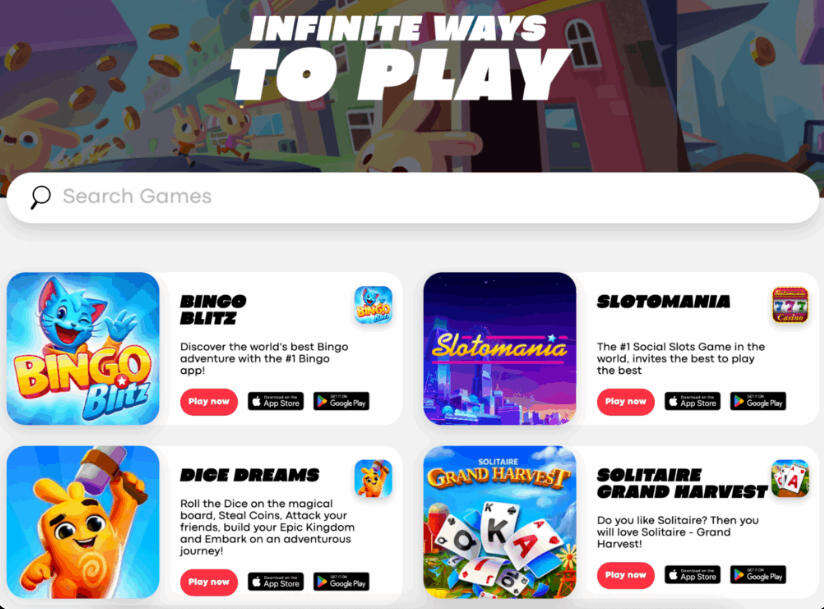Click Play now for Bingo Blitz
Screen dimensions: 824x609
(x=209, y=402)
